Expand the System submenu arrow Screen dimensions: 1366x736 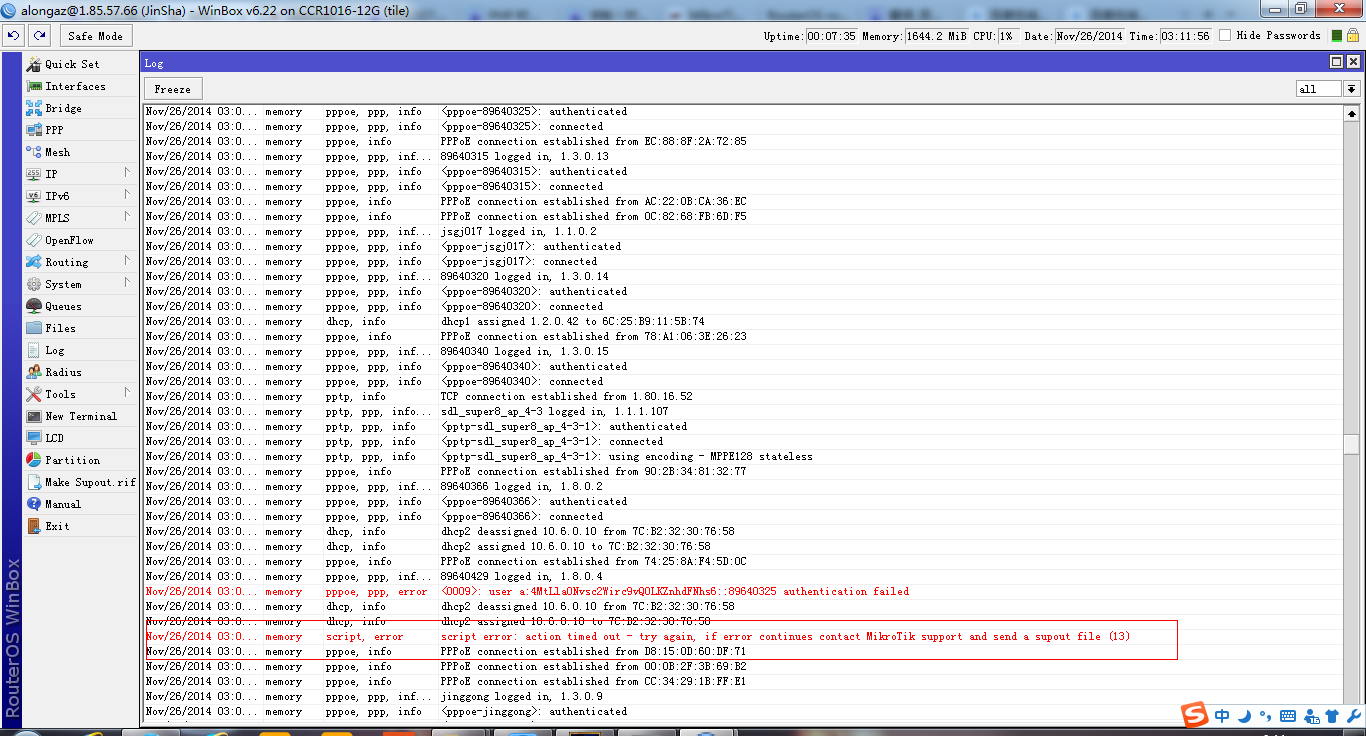pos(127,283)
